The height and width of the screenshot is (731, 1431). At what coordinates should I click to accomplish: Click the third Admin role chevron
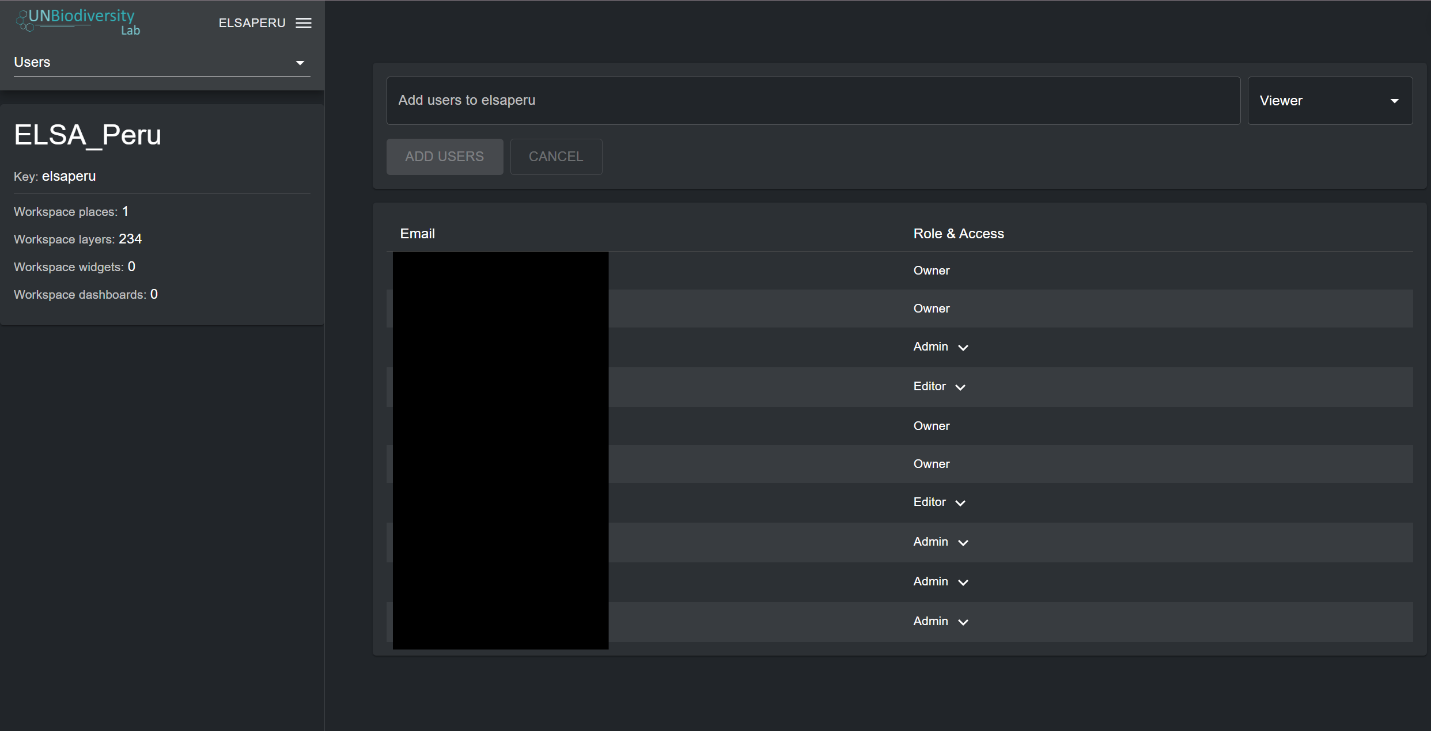click(963, 582)
